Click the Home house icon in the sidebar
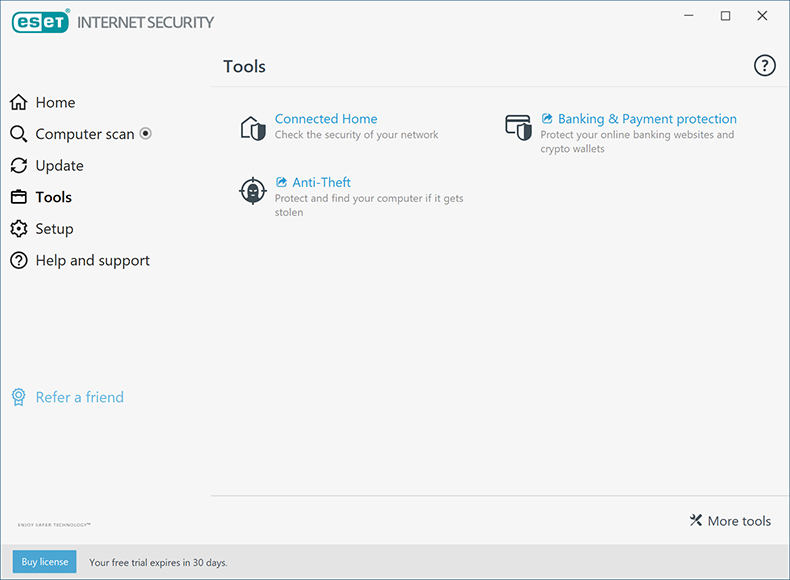The image size is (790, 580). tap(19, 102)
